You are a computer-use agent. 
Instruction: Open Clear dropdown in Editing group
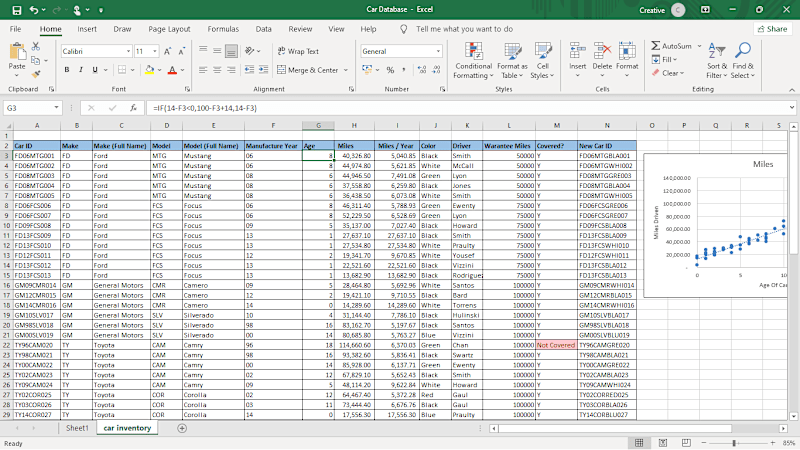667,73
